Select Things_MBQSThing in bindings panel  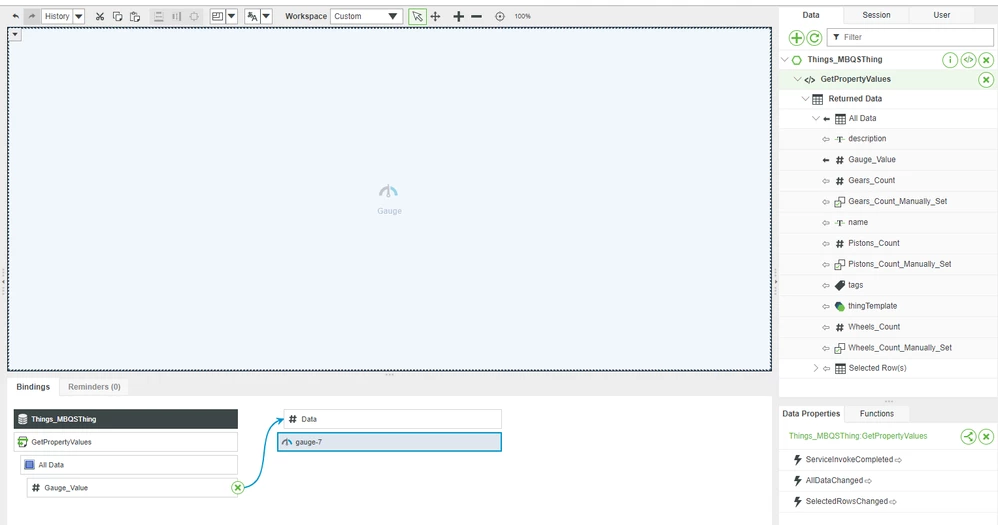[126, 419]
